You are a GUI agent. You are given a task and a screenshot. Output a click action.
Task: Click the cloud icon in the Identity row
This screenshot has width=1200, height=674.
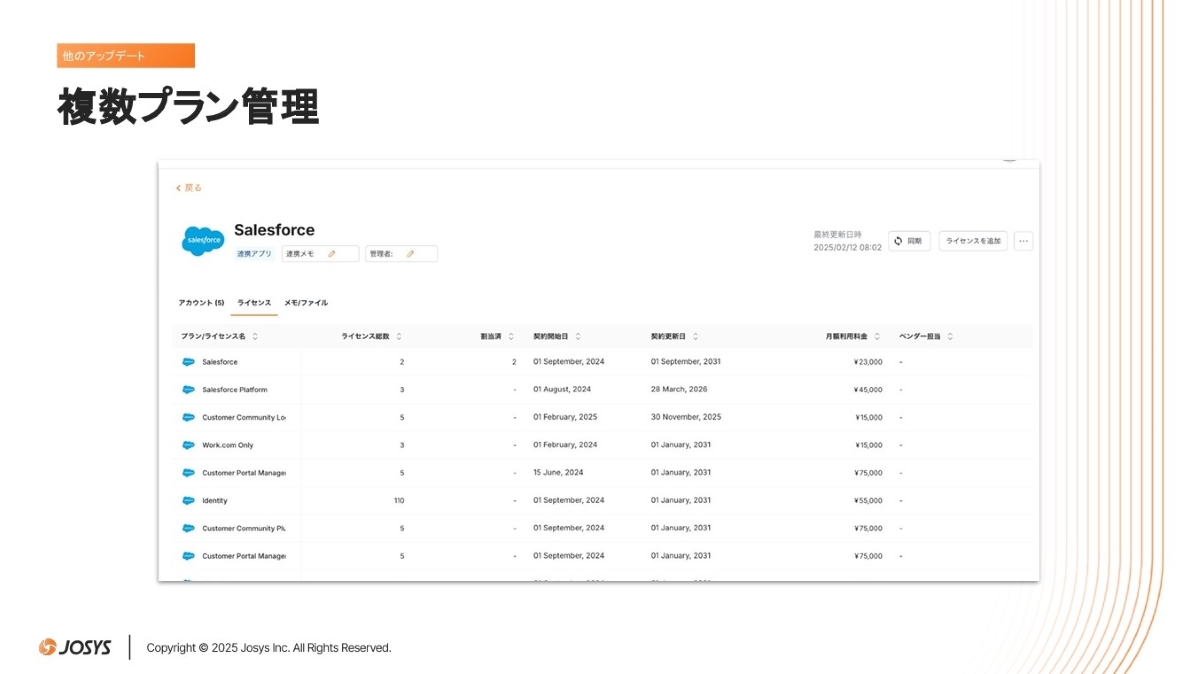188,500
